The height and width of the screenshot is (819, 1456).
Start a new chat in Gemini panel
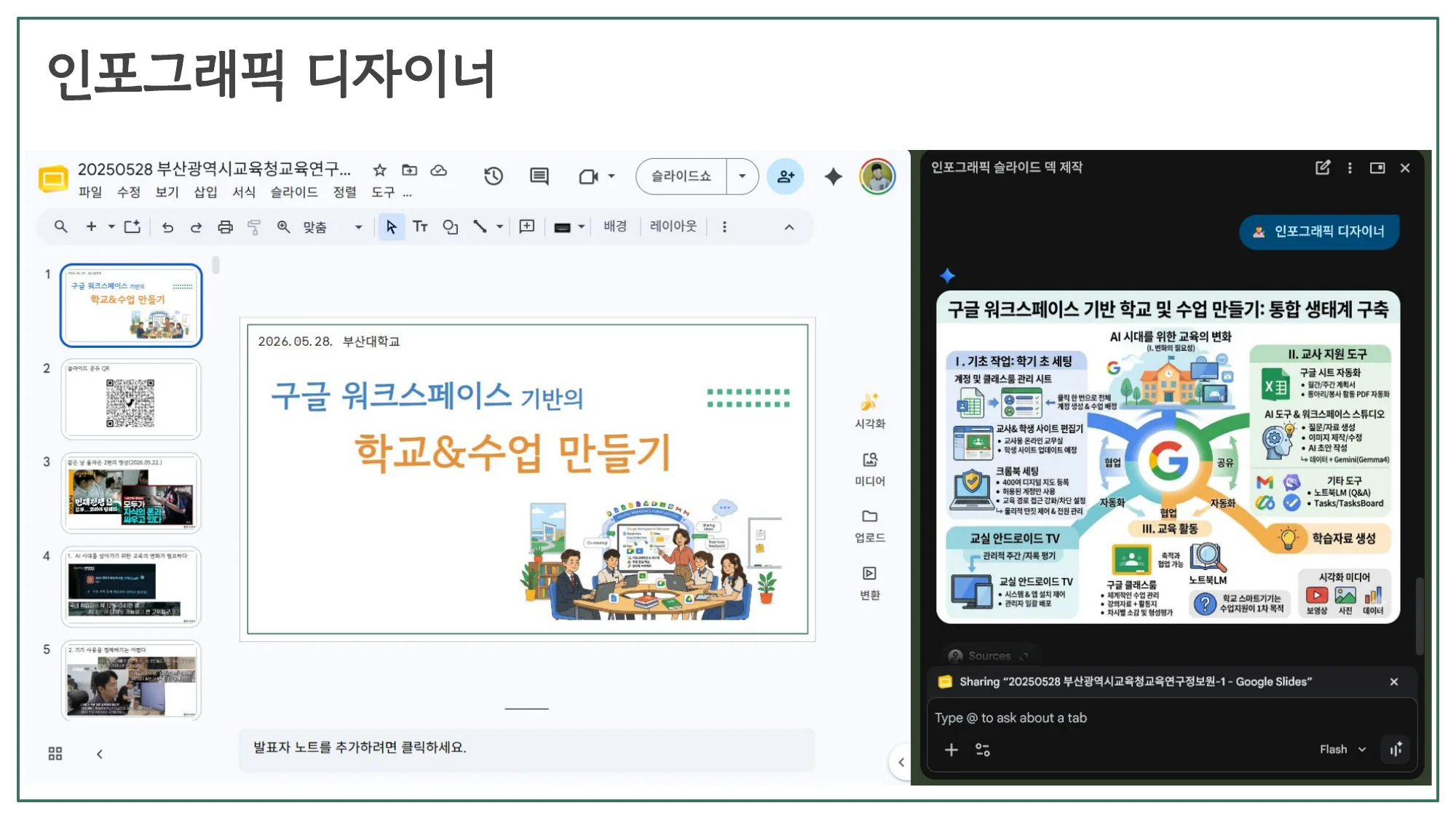(1323, 168)
